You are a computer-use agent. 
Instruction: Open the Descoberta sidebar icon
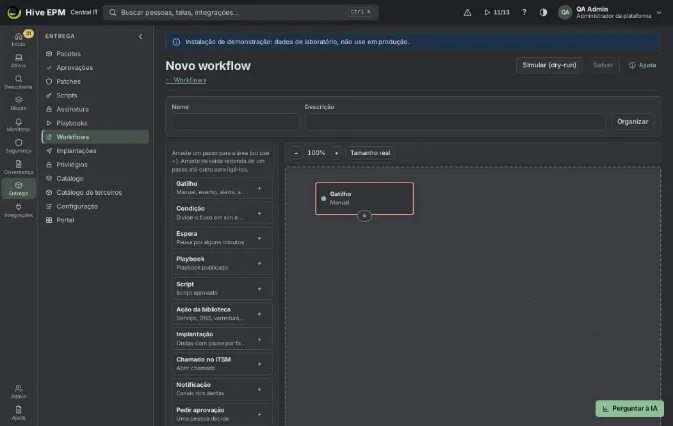tap(18, 82)
